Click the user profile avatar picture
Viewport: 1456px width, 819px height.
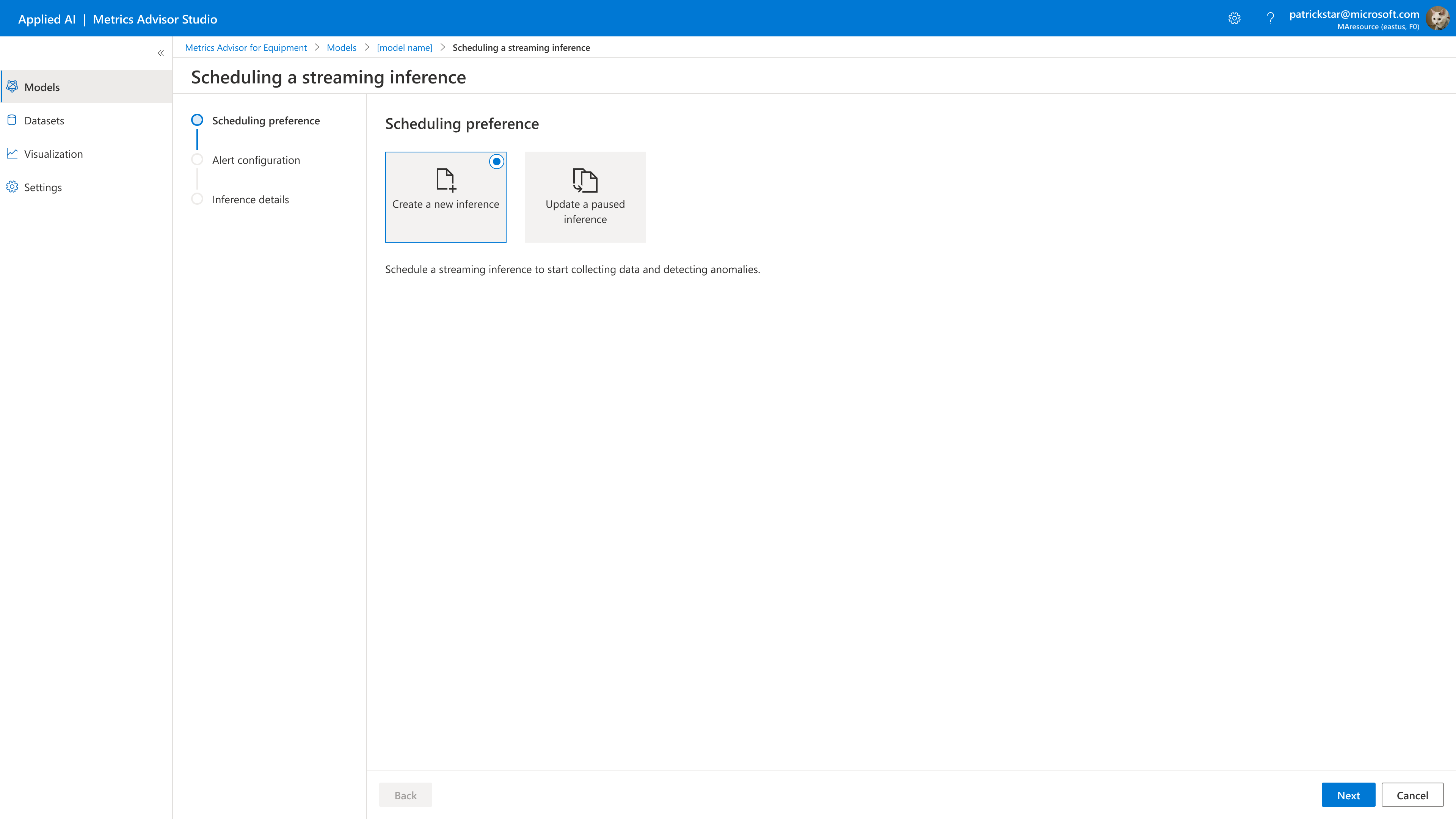click(1437, 19)
